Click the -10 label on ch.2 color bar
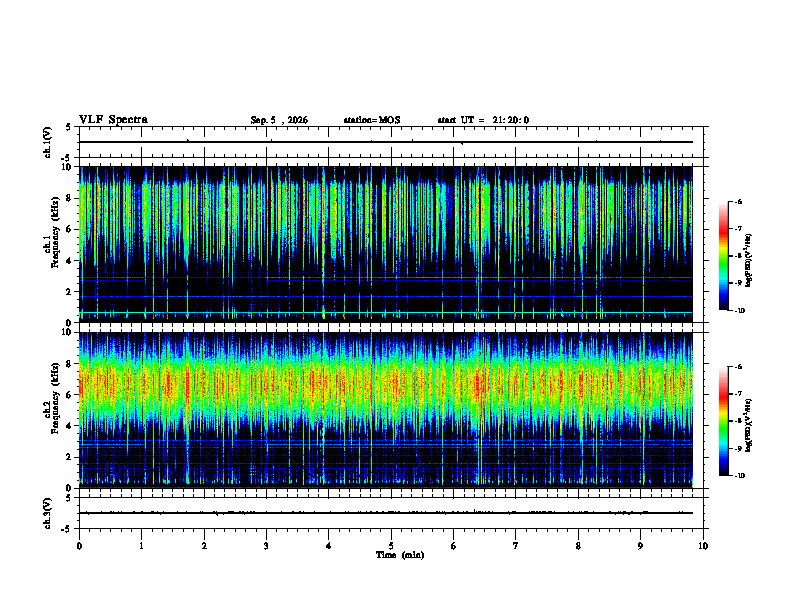The width and height of the screenshot is (792, 612). pos(740,476)
